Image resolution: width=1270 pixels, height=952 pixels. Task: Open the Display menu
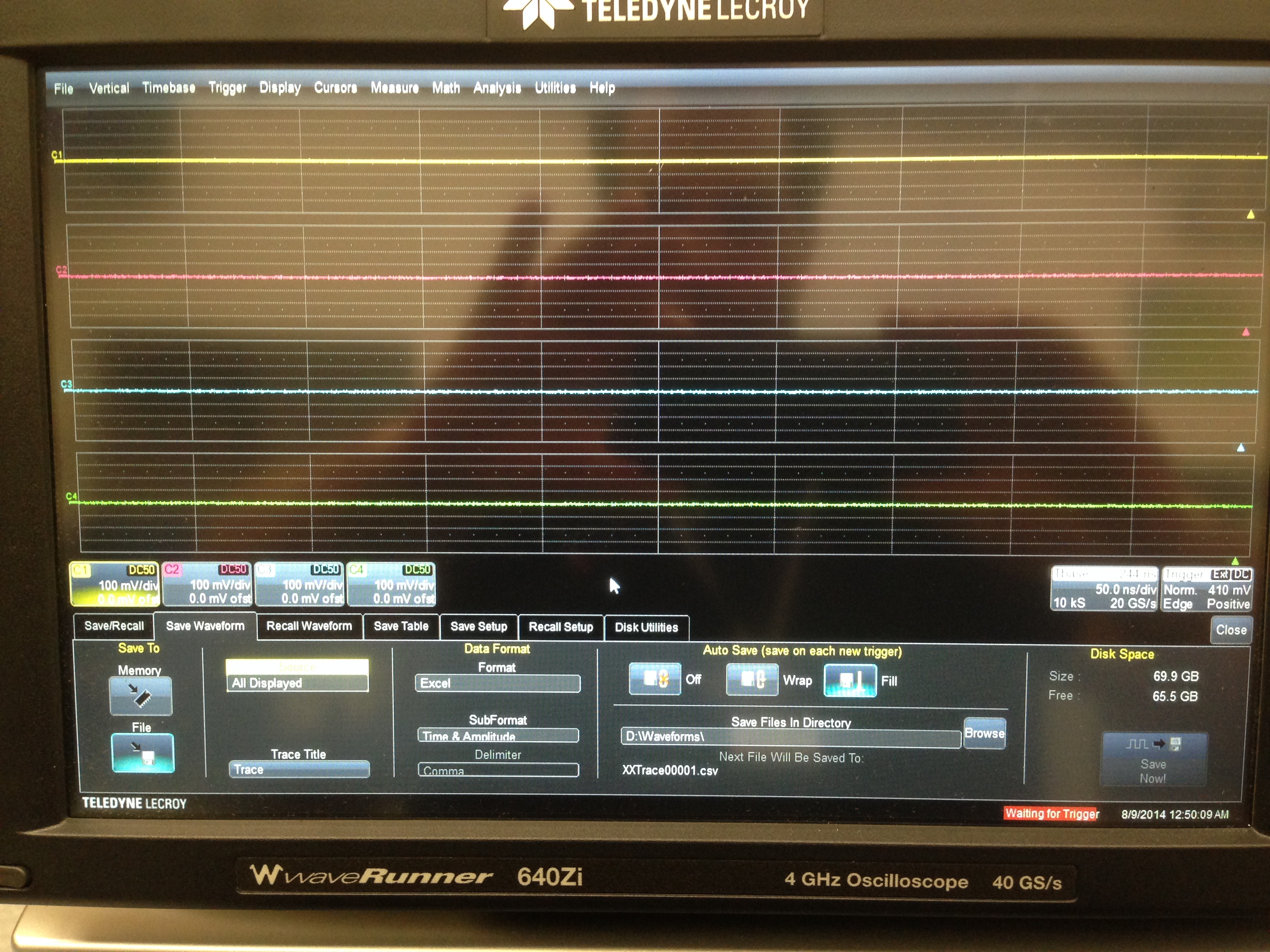tap(280, 87)
